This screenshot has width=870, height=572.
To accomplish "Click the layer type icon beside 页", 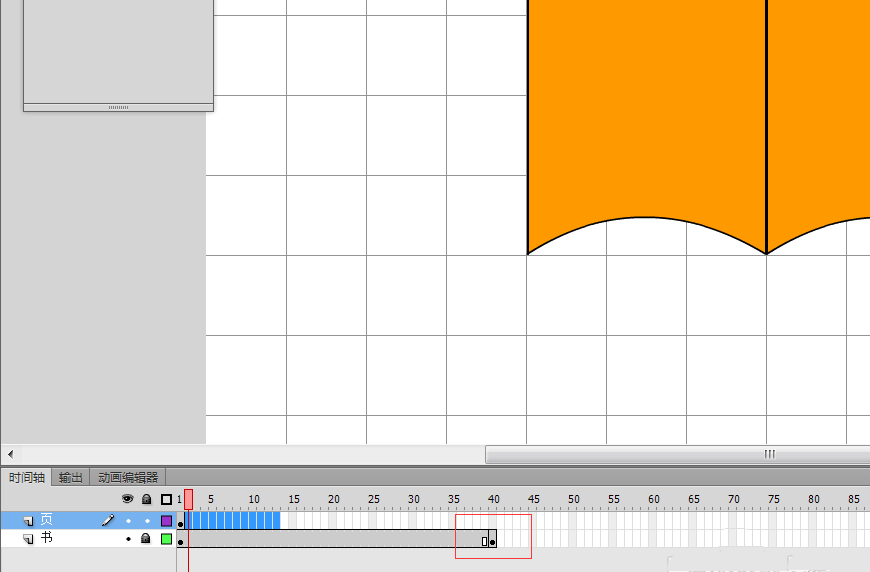I will click(x=28, y=521).
